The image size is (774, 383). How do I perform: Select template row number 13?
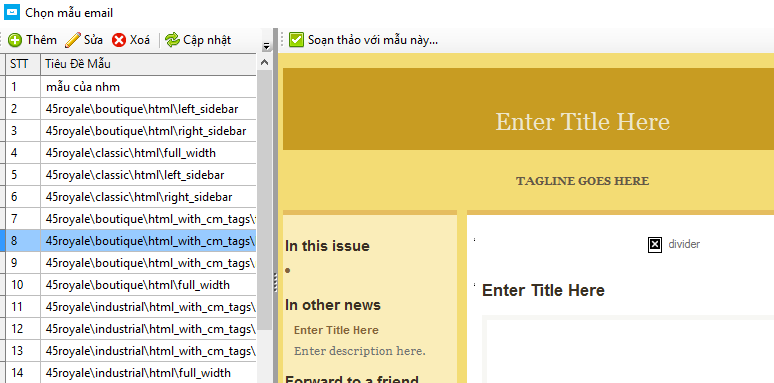click(131, 350)
